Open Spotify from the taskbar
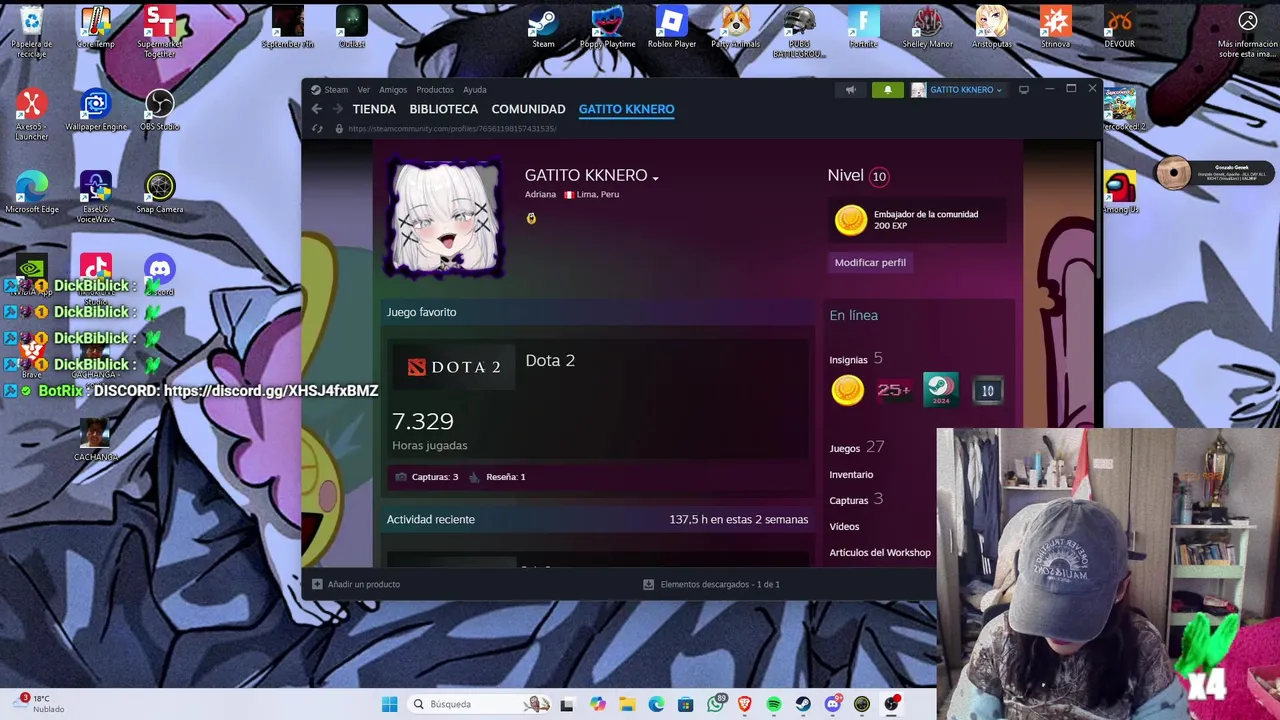 coord(774,704)
